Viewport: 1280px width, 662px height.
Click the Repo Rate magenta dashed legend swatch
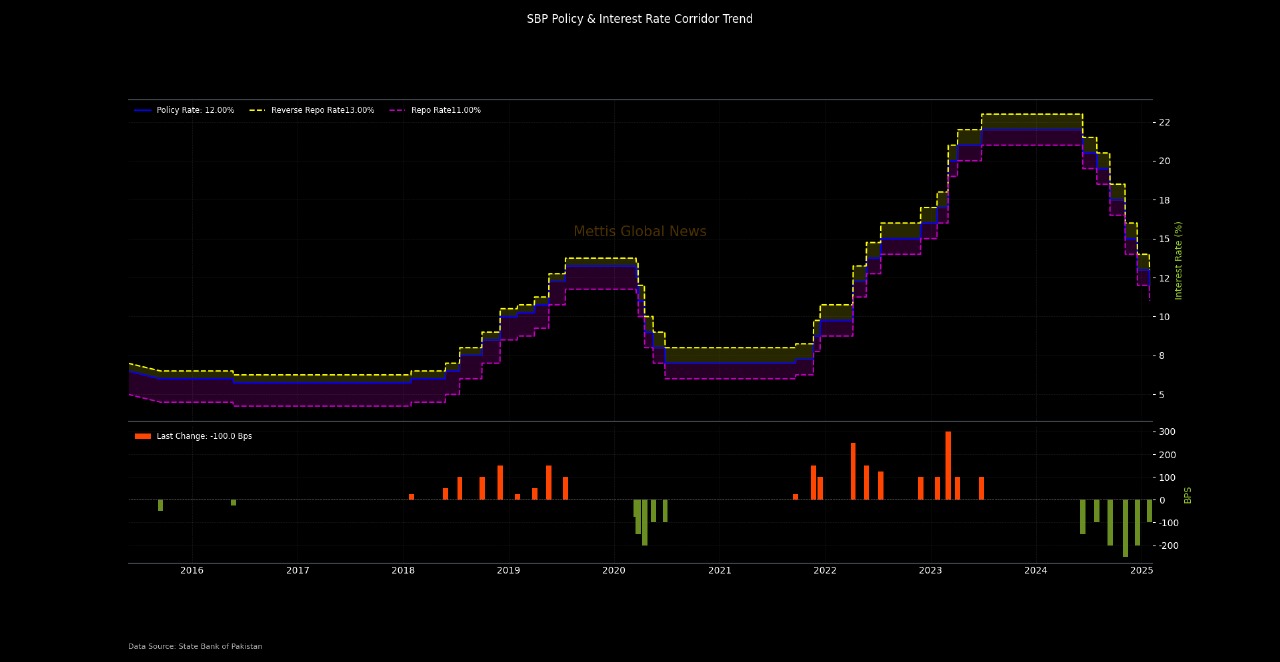click(397, 110)
